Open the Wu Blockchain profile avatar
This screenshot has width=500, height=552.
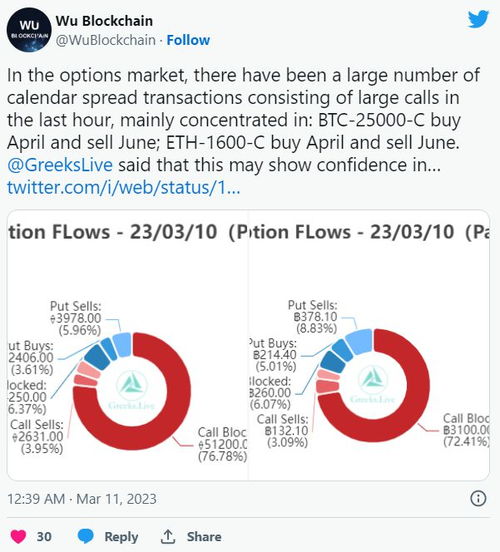(x=29, y=30)
